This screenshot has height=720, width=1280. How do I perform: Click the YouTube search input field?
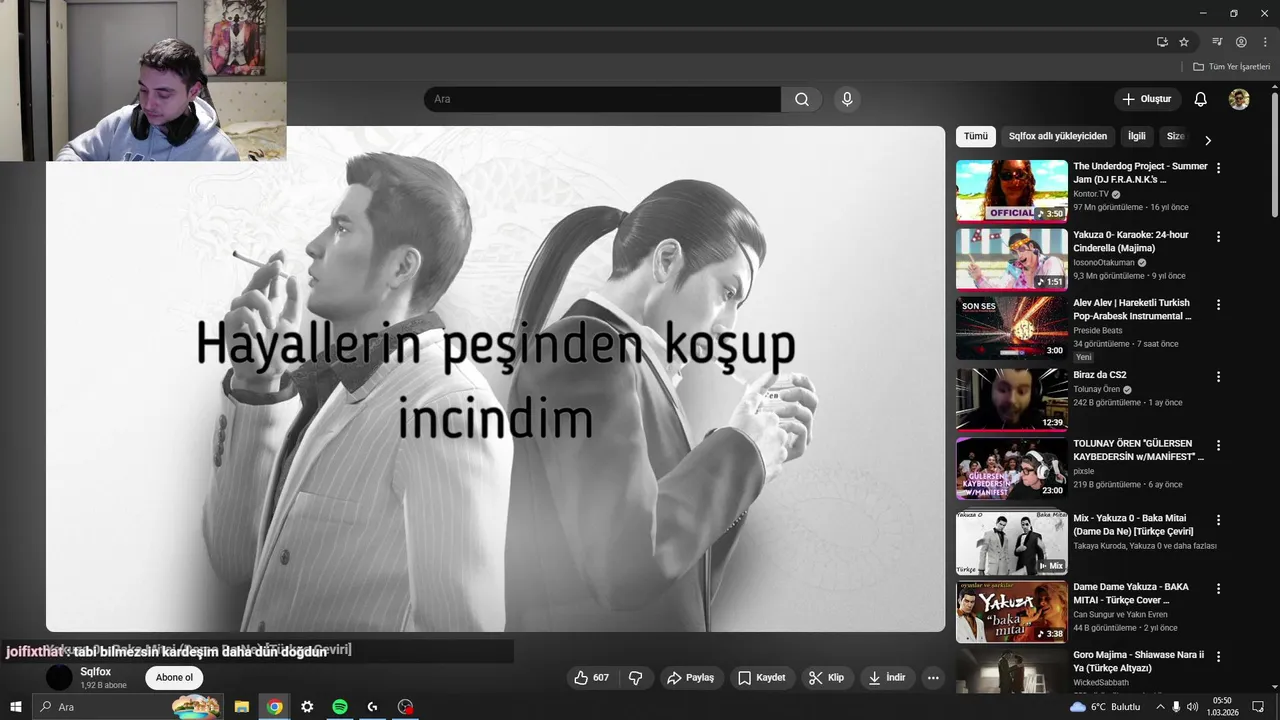click(602, 99)
